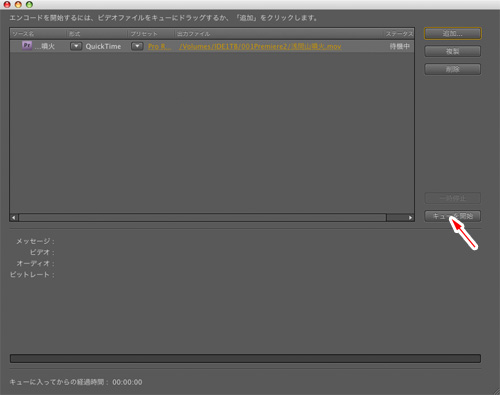
Task: Open the format dropdown beside QuickTime
Action: point(76,46)
